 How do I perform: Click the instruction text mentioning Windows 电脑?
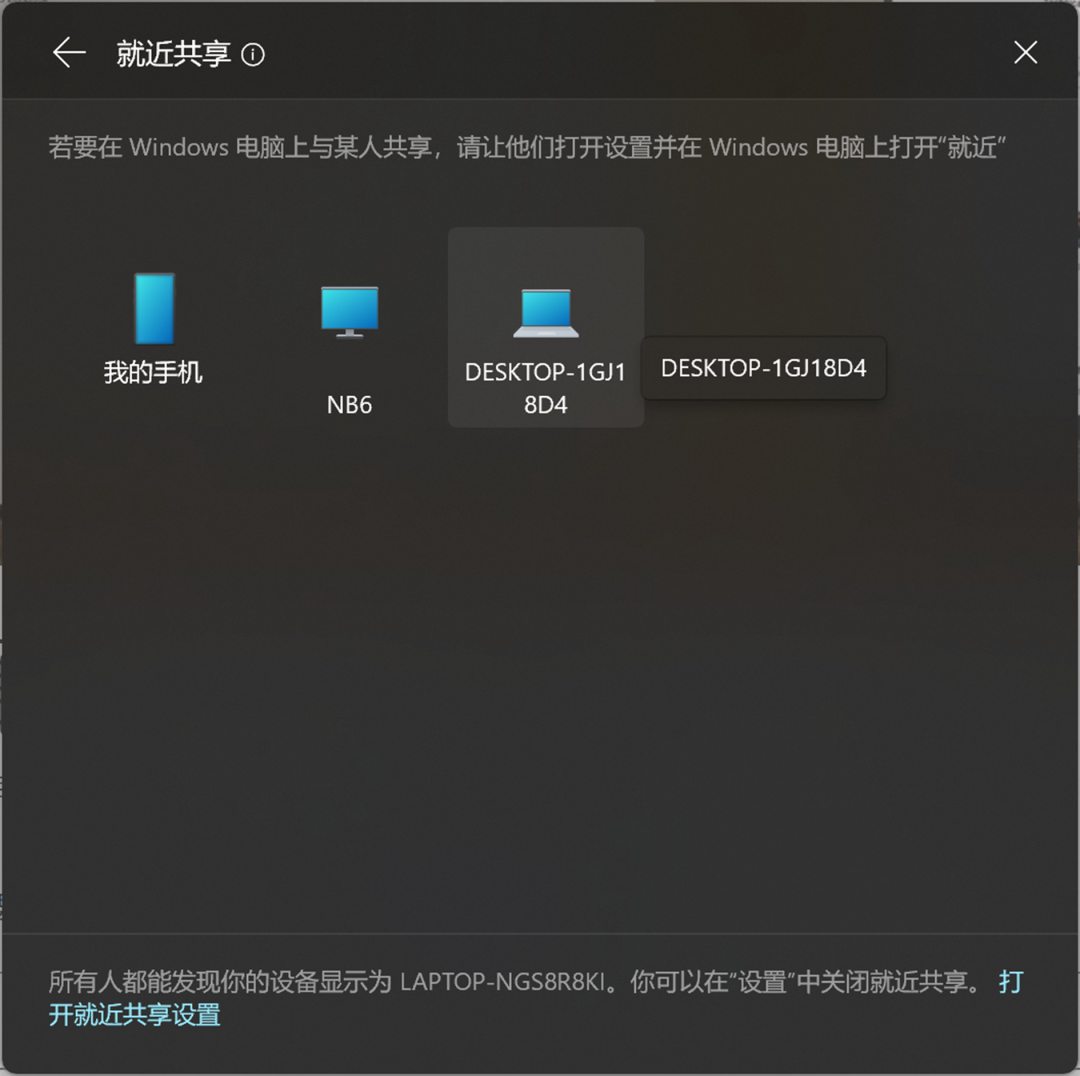point(527,147)
